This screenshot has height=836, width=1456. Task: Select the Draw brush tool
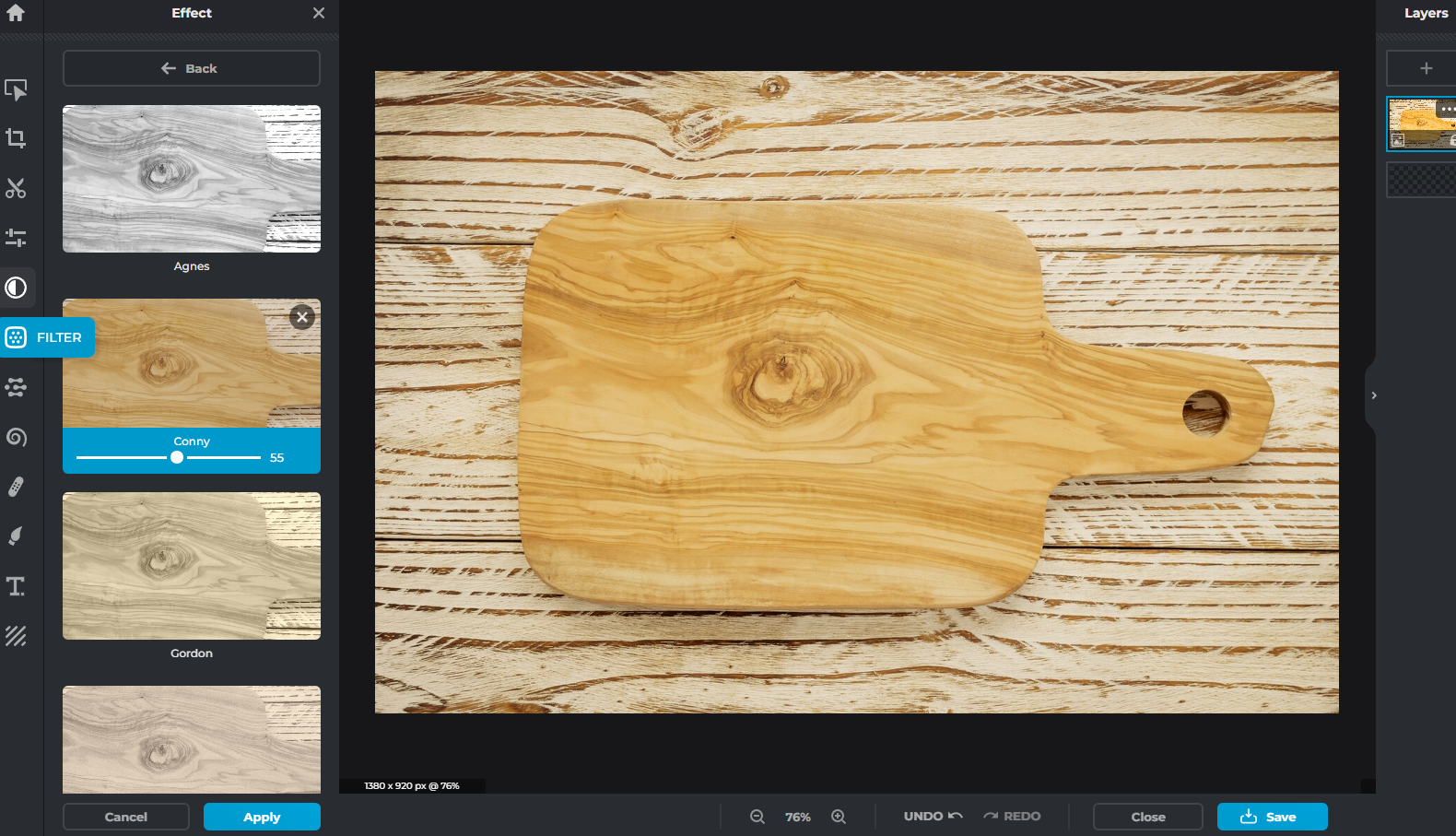click(x=16, y=536)
